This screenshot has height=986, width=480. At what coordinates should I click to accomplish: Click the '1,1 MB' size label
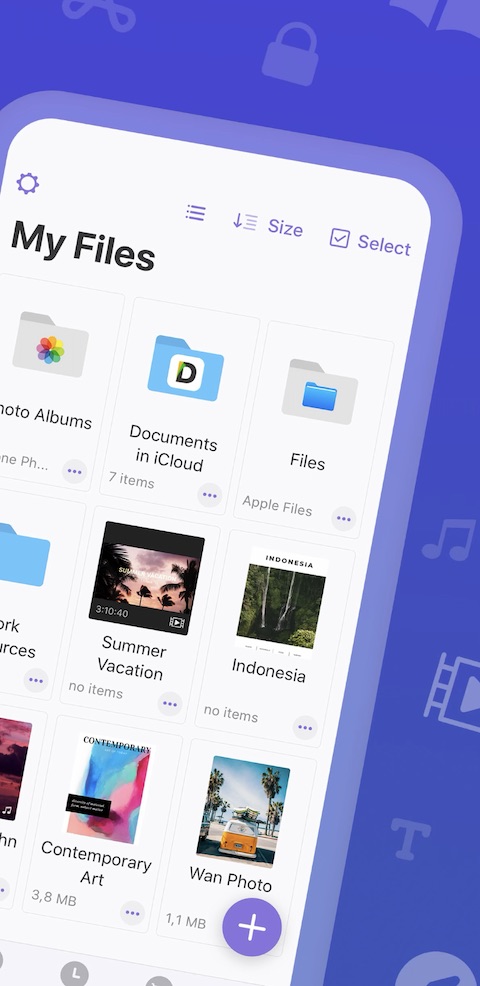[x=186, y=921]
